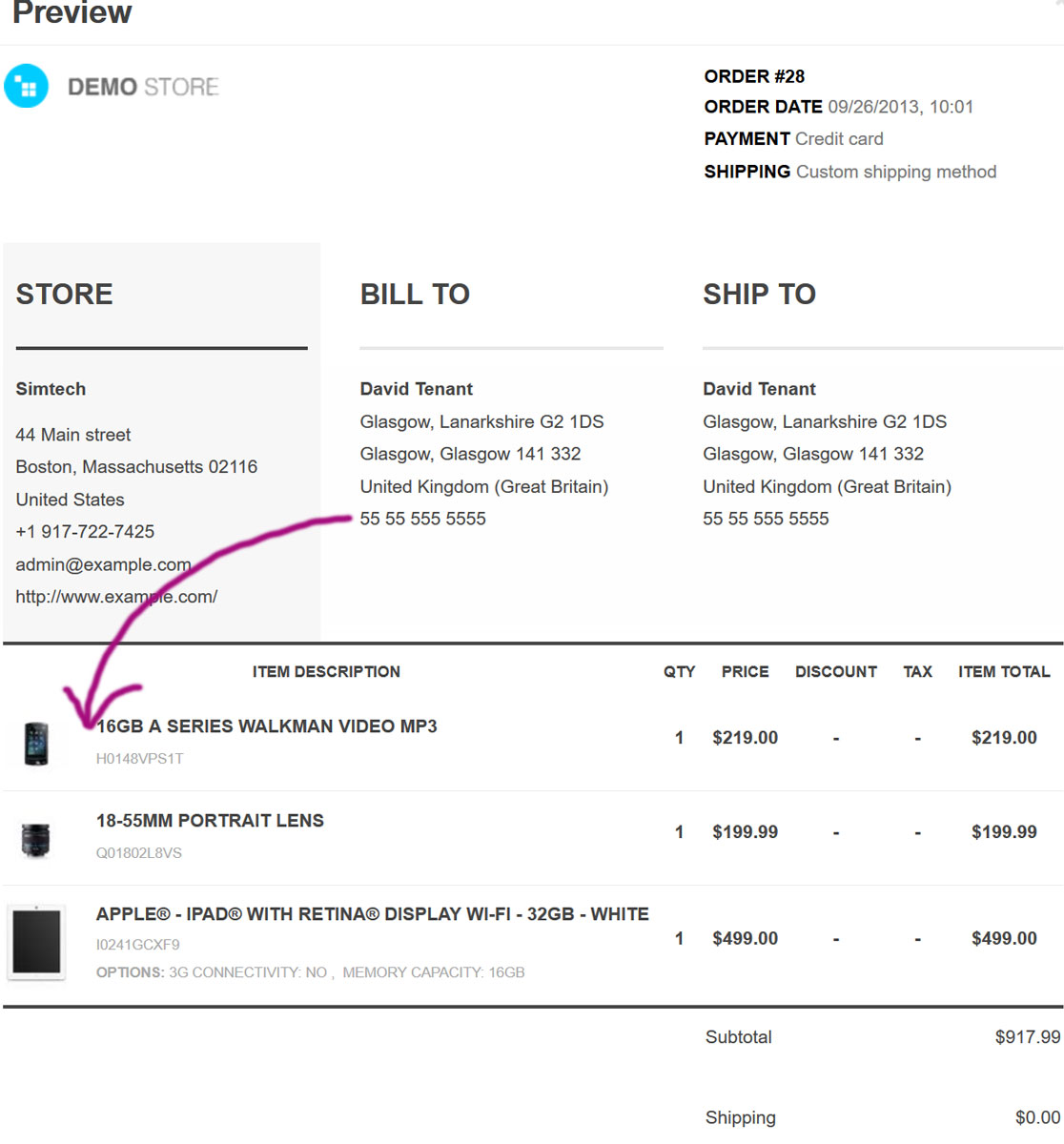The image size is (1064, 1144).
Task: Select the Apple iPad with Retina product title
Action: click(x=372, y=914)
